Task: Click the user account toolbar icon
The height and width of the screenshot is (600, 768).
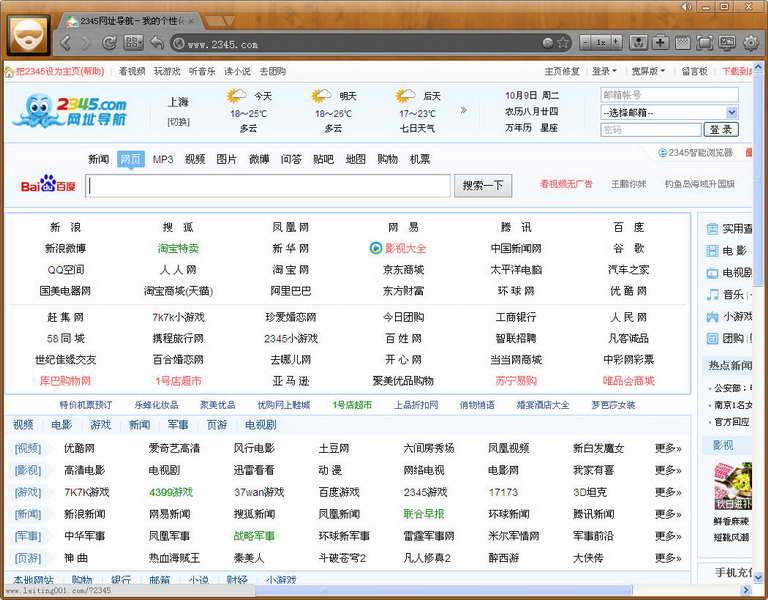Action: pyautogui.click(x=638, y=43)
